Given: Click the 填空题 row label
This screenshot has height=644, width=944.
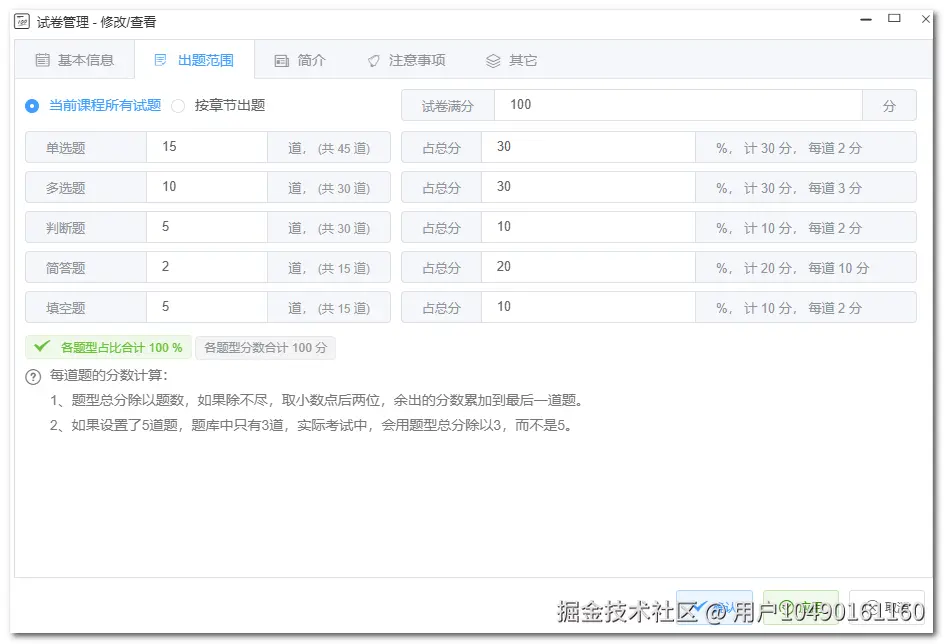Looking at the screenshot, I should coord(66,308).
